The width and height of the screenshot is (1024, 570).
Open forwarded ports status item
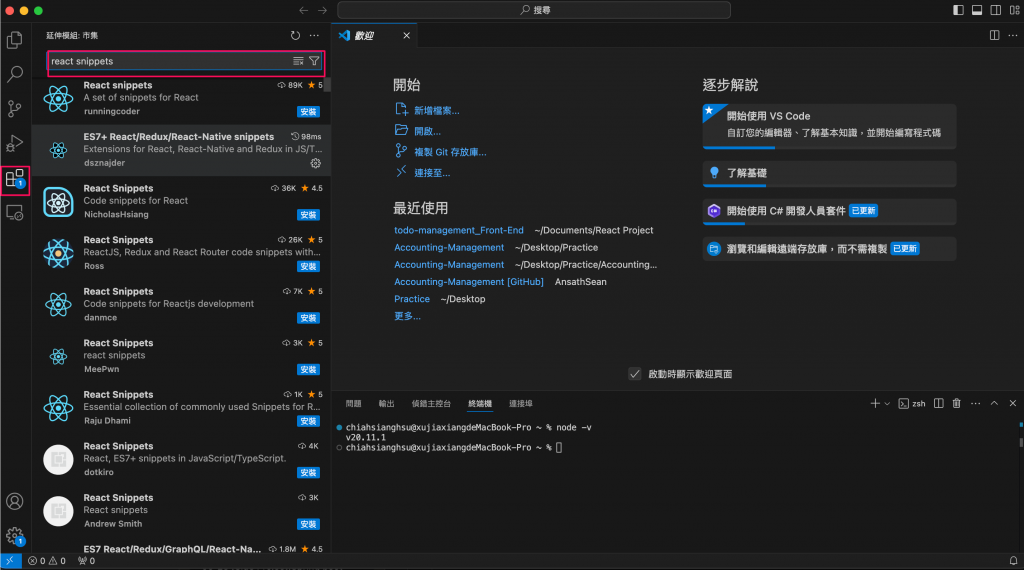[86, 561]
